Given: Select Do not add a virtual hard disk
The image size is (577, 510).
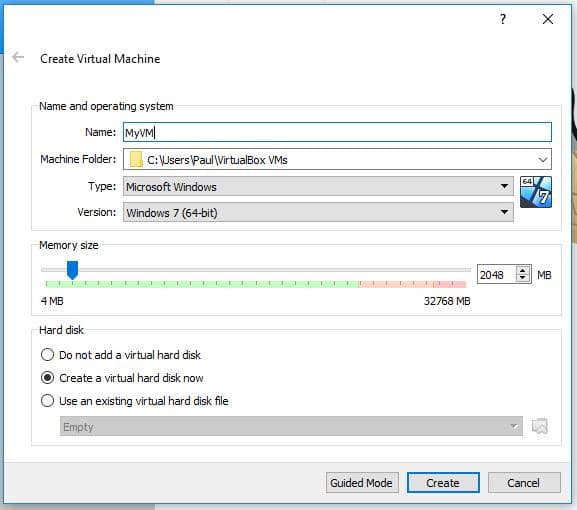Looking at the screenshot, I should tap(121, 355).
